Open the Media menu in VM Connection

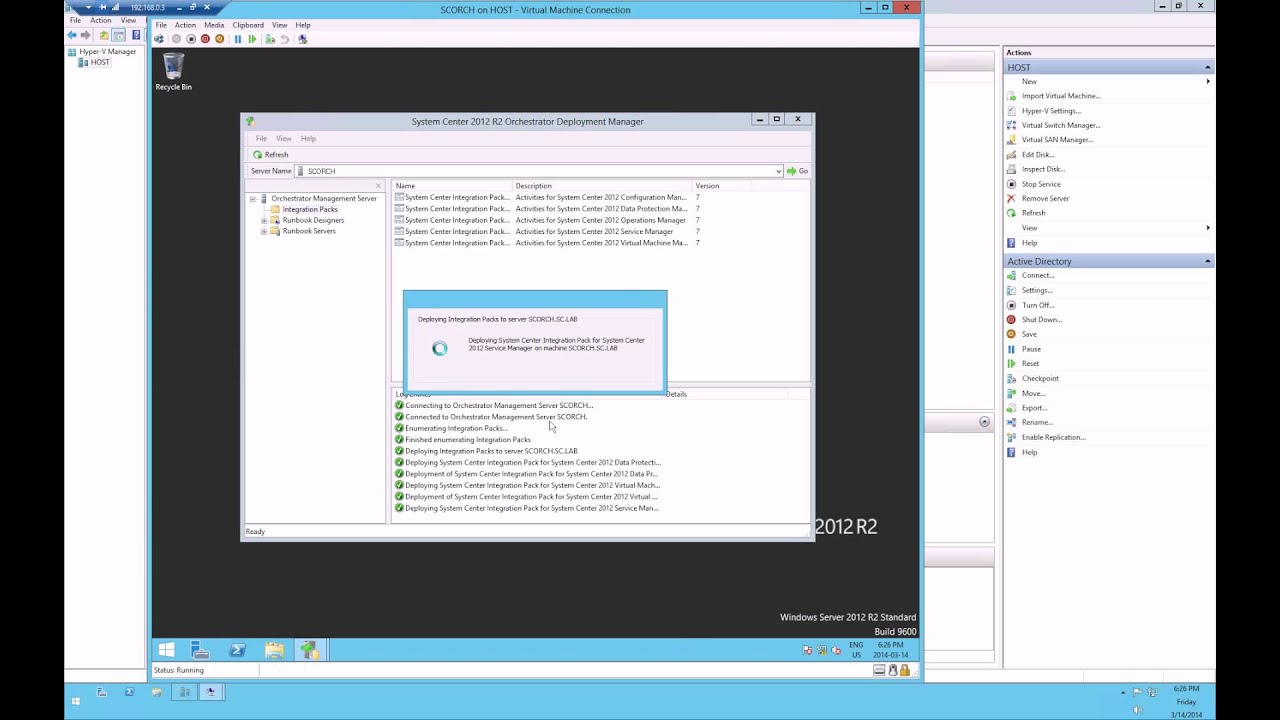(x=214, y=25)
